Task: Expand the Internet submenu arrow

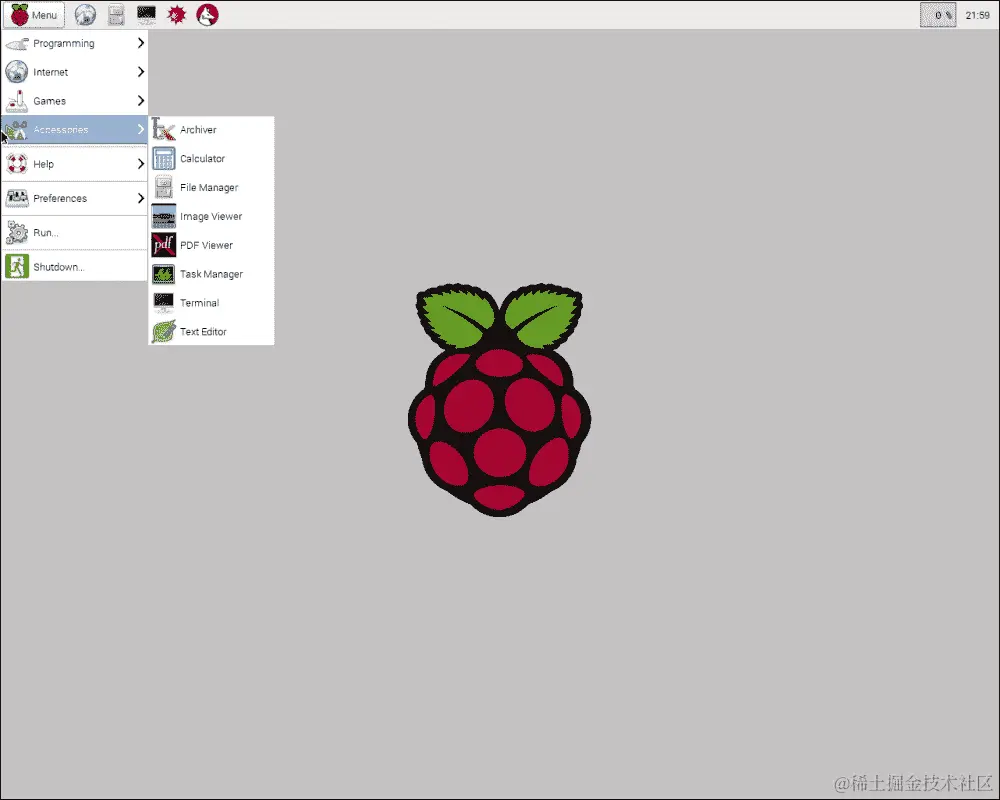Action: coord(141,72)
